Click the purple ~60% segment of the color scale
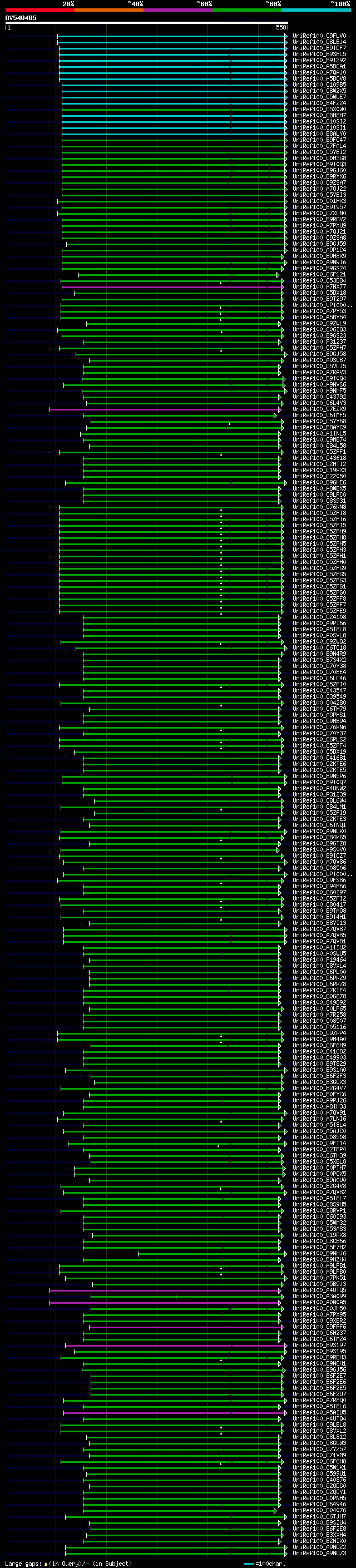Screen dimensions: 356x1568 [177, 10]
